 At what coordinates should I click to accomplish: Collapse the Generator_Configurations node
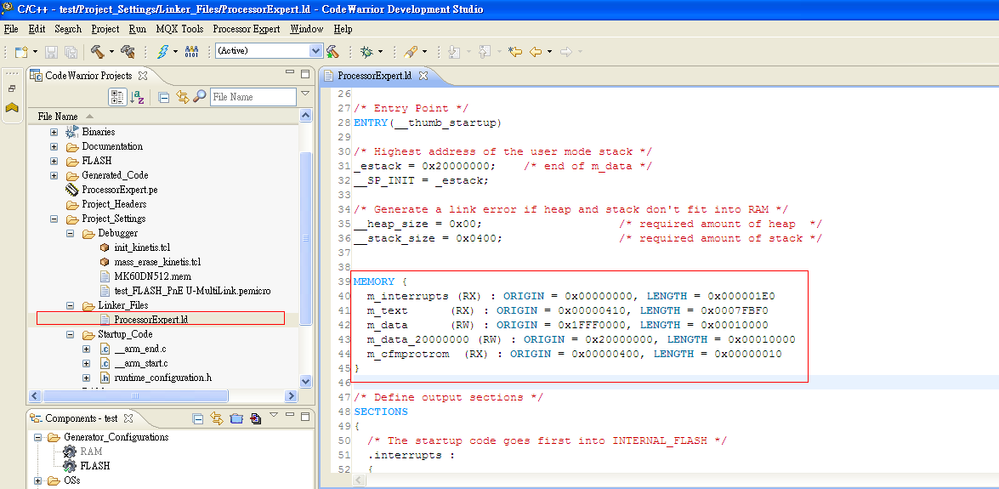(x=38, y=437)
